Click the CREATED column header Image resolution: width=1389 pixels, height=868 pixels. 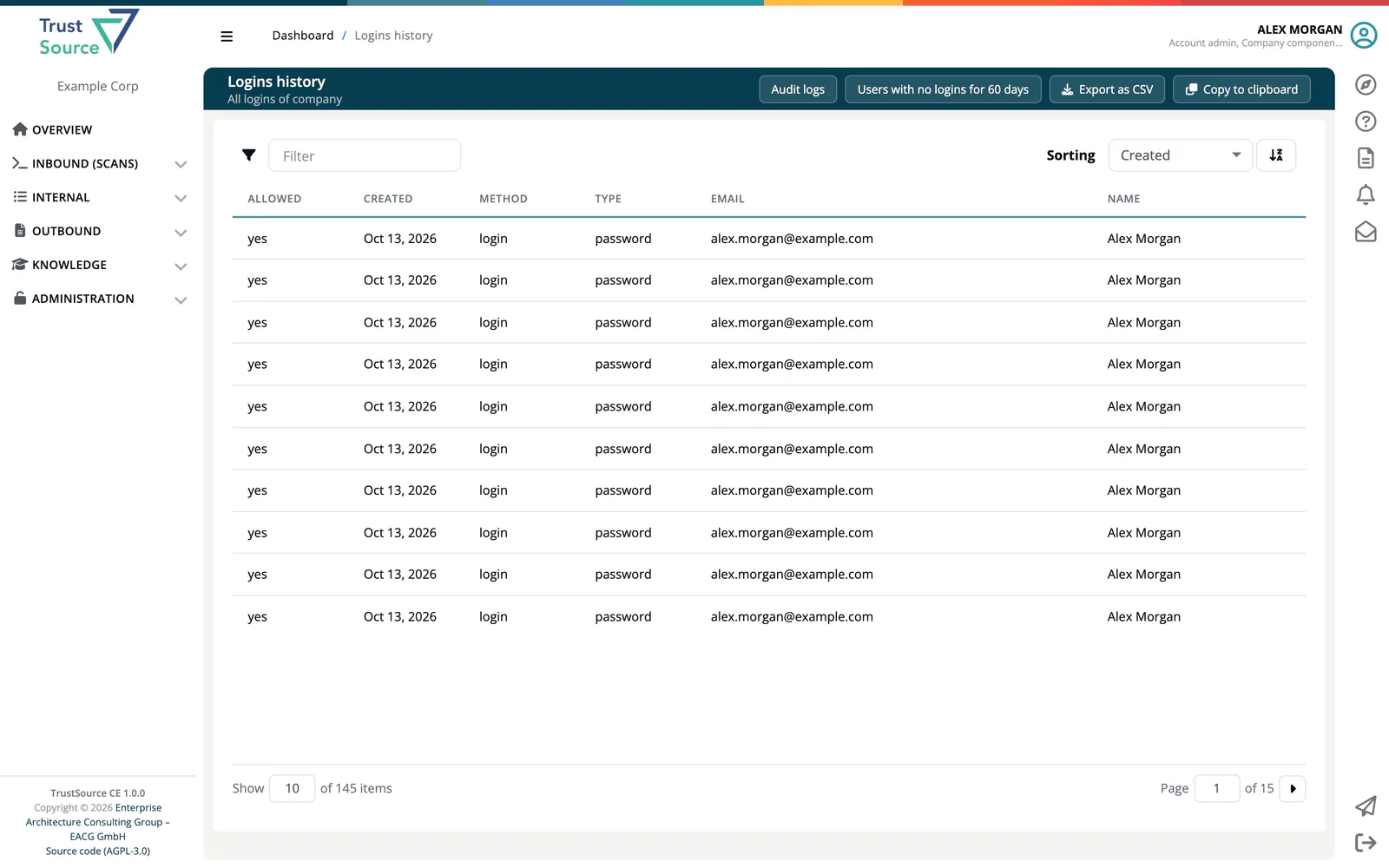coord(388,199)
